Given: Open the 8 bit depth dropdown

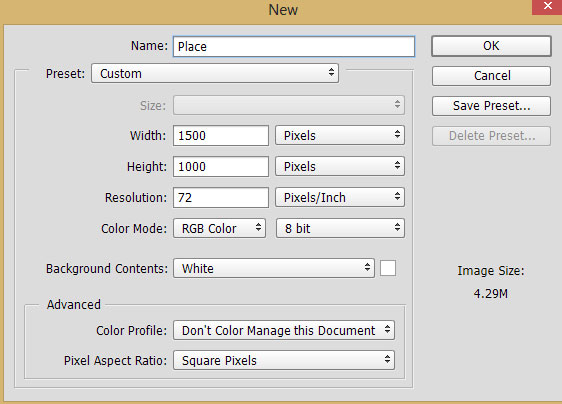Looking at the screenshot, I should tap(340, 228).
